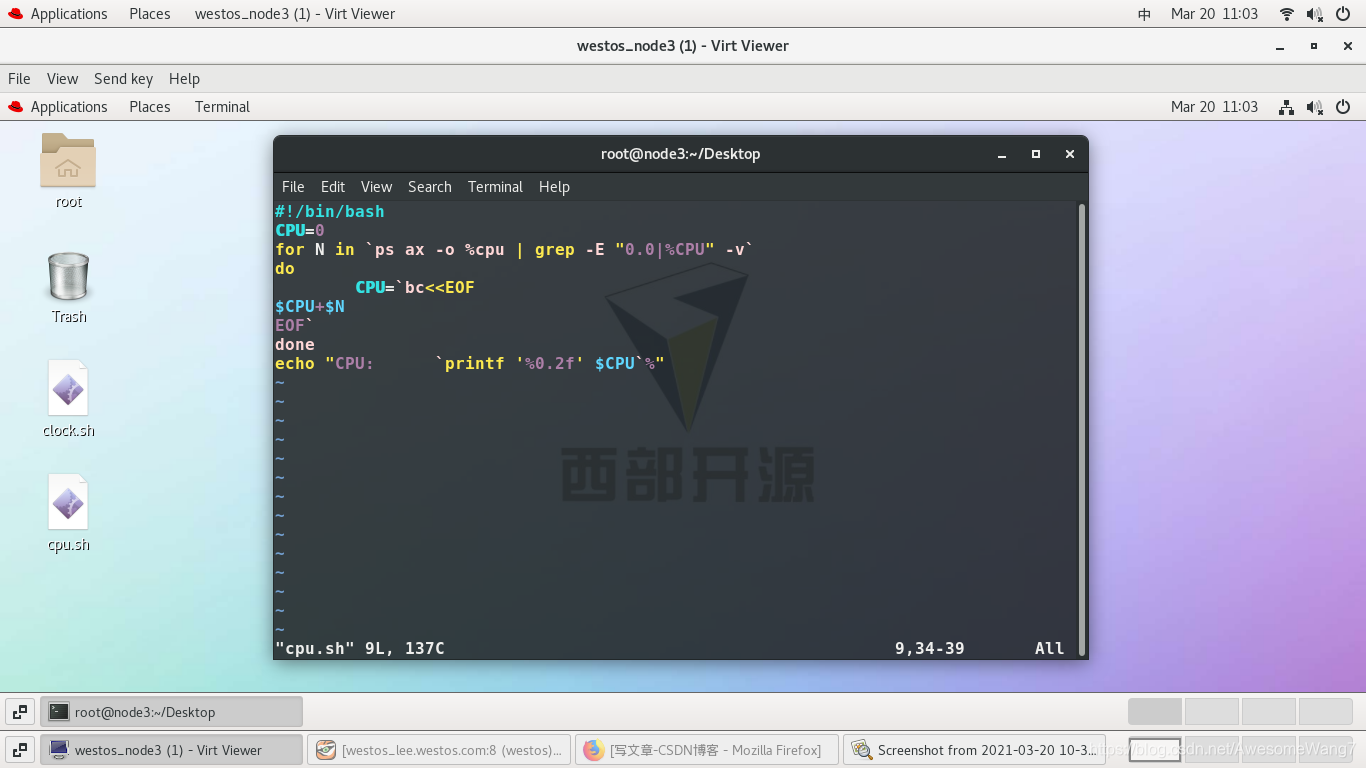Viewport: 1366px width, 768px height.
Task: Click the echo "CPU: line
Action: tap(470, 364)
